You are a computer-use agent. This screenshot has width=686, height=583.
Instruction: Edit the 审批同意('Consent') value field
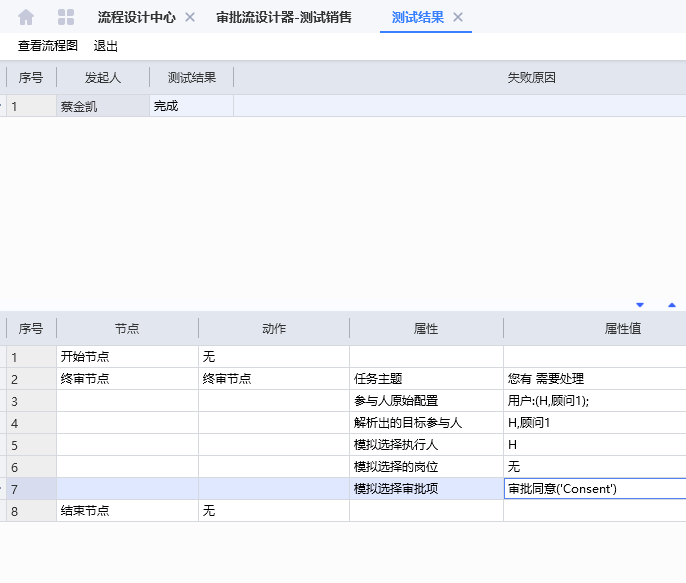tap(595, 489)
